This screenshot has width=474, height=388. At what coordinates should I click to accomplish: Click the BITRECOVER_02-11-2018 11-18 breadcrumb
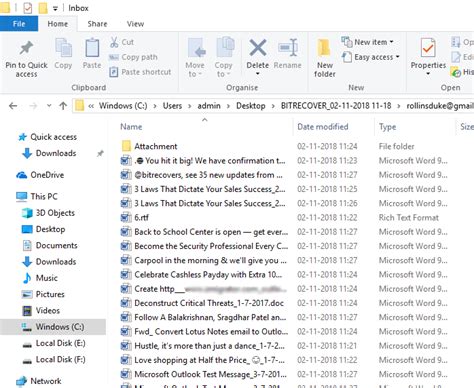coord(336,106)
